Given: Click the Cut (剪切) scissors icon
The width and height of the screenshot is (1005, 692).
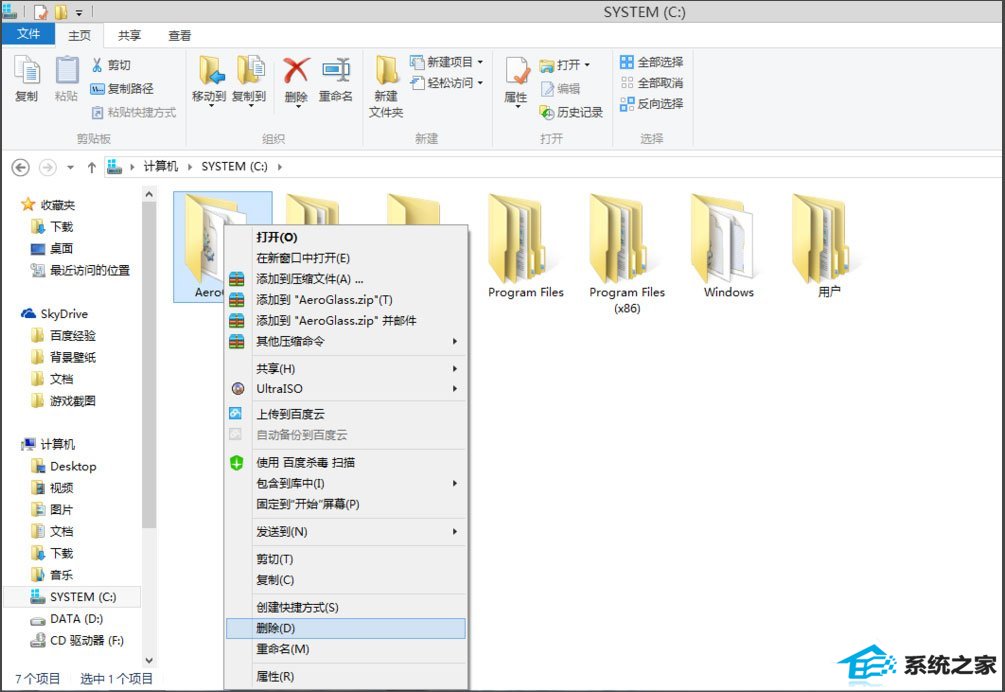Looking at the screenshot, I should (98, 65).
